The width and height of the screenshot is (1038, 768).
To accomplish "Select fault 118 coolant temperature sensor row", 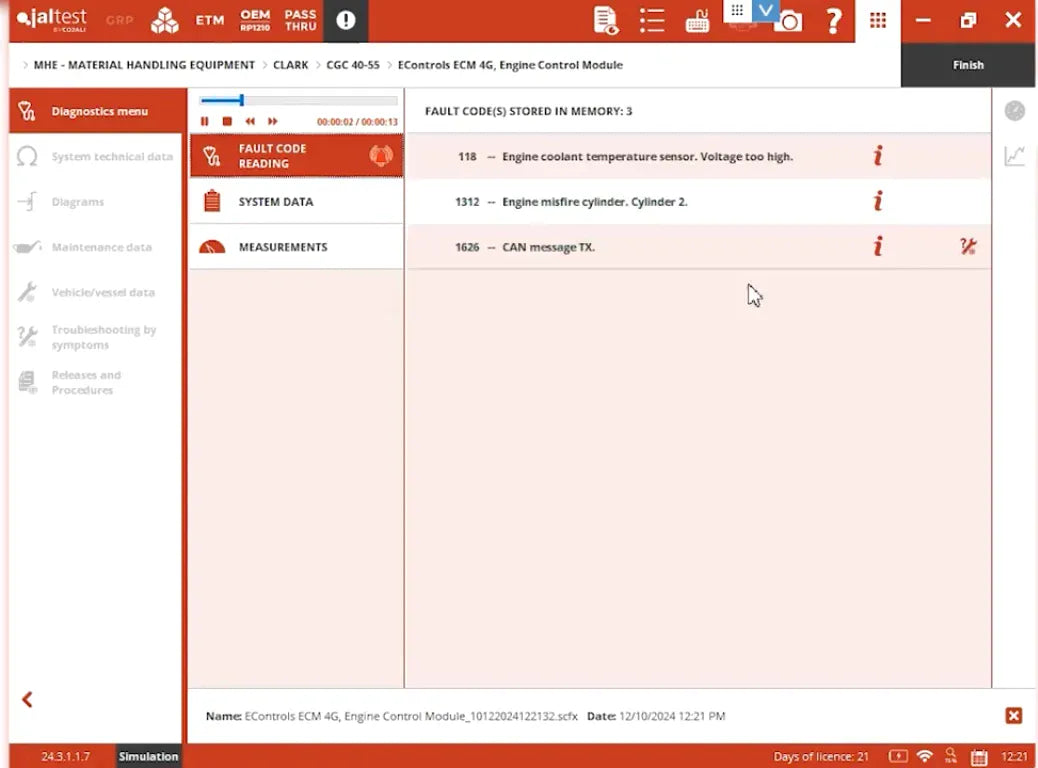I will tap(698, 157).
